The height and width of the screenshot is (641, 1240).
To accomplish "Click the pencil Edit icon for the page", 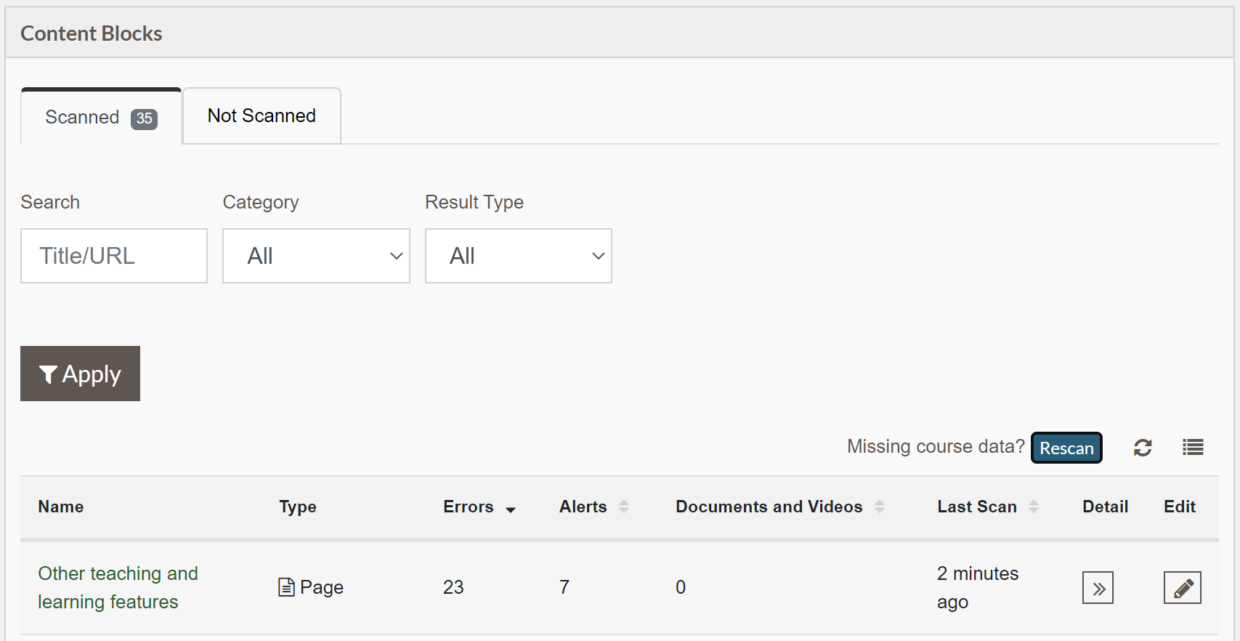I will click(x=1182, y=587).
